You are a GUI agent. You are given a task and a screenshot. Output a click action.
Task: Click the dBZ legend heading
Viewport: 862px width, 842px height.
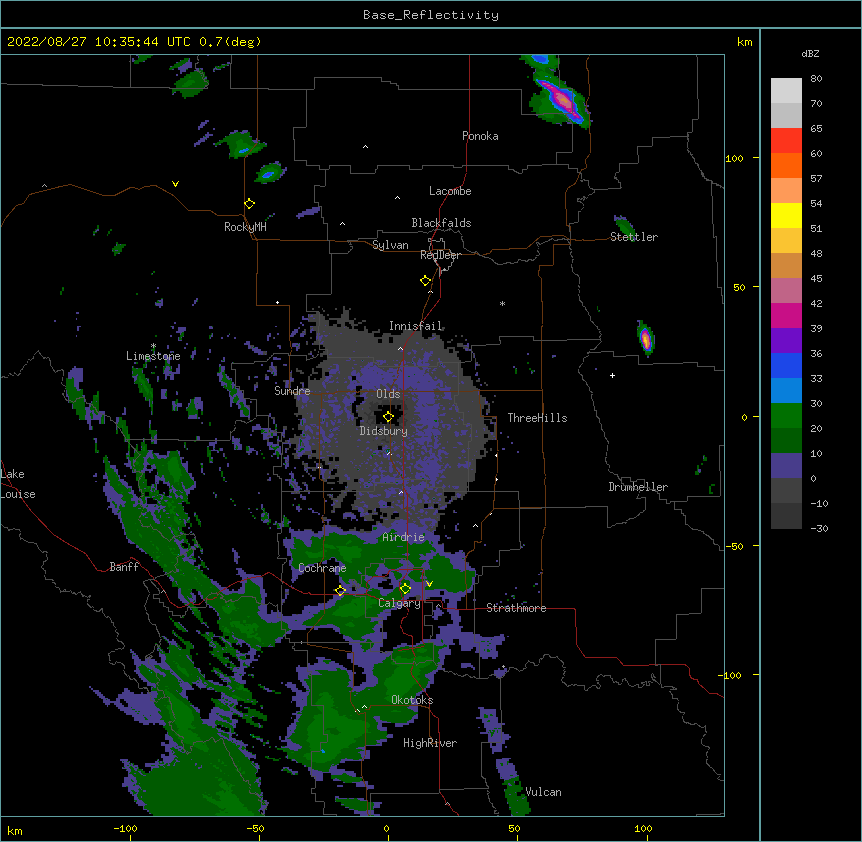(x=810, y=53)
